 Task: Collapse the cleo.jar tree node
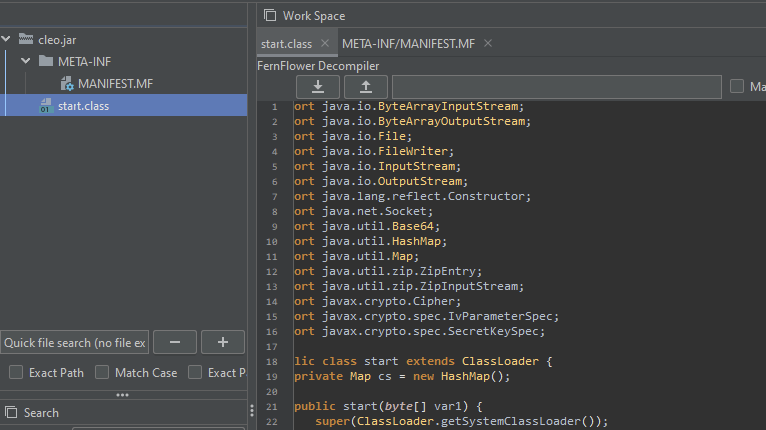(x=6, y=40)
